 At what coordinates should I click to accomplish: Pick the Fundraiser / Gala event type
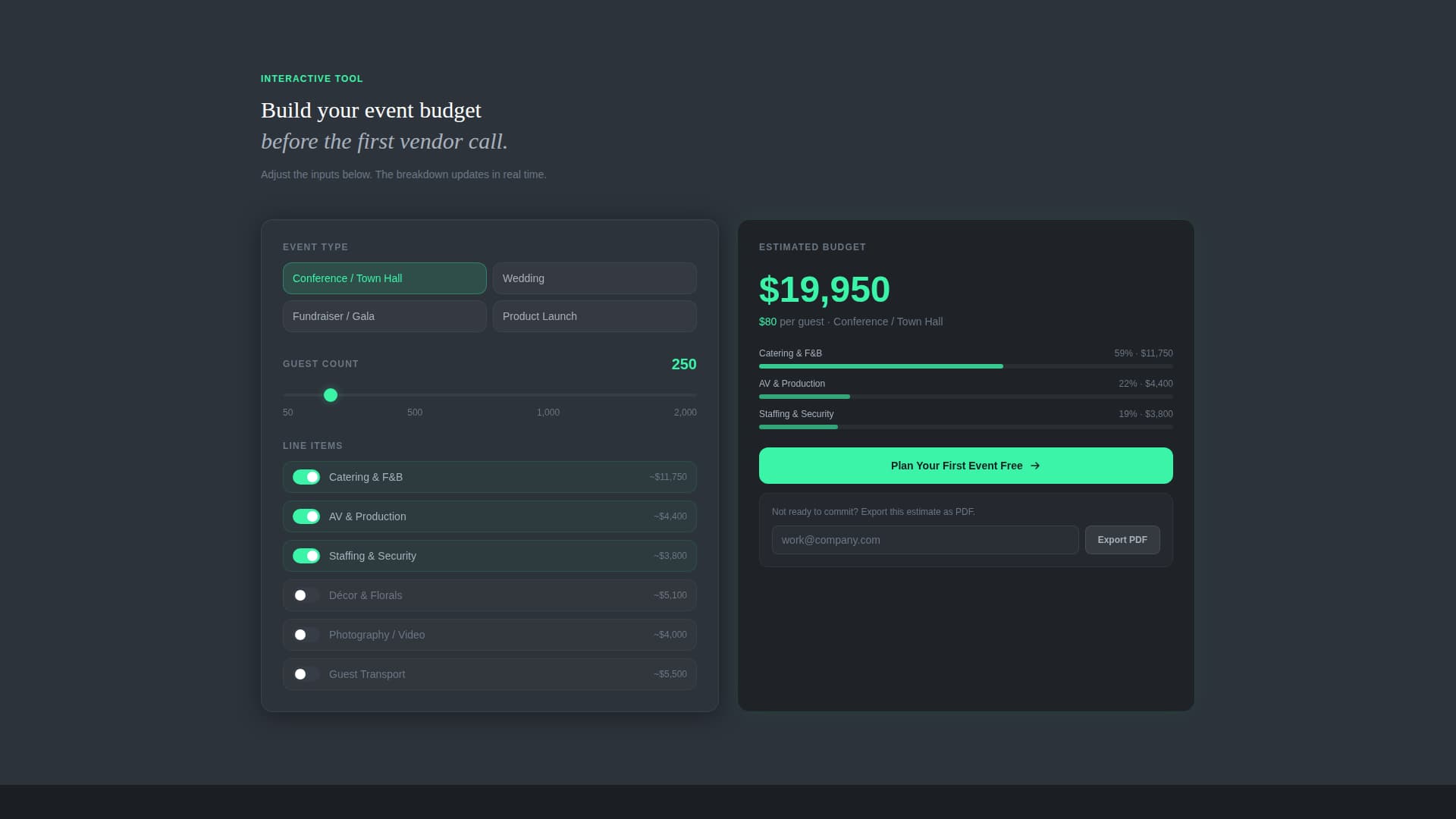pos(384,316)
